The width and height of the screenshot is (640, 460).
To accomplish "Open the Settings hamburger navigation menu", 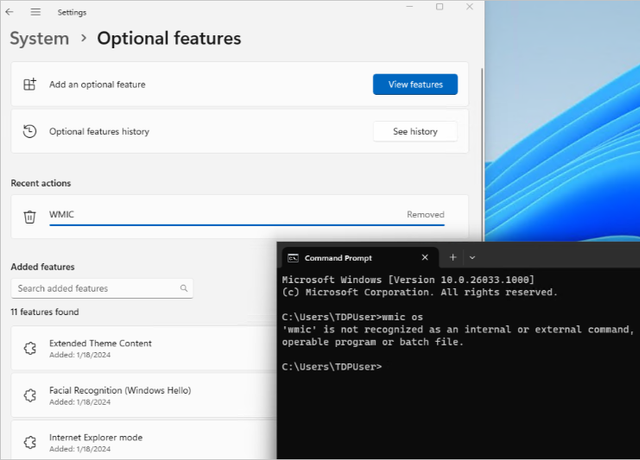I will (x=36, y=12).
